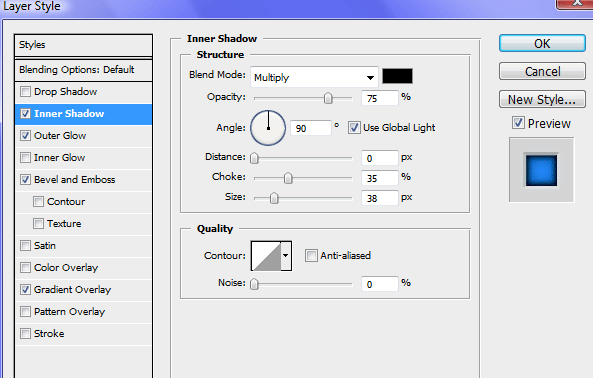Screen dimensions: 593x378
Task: Click the OK button
Action: pyautogui.click(x=542, y=43)
